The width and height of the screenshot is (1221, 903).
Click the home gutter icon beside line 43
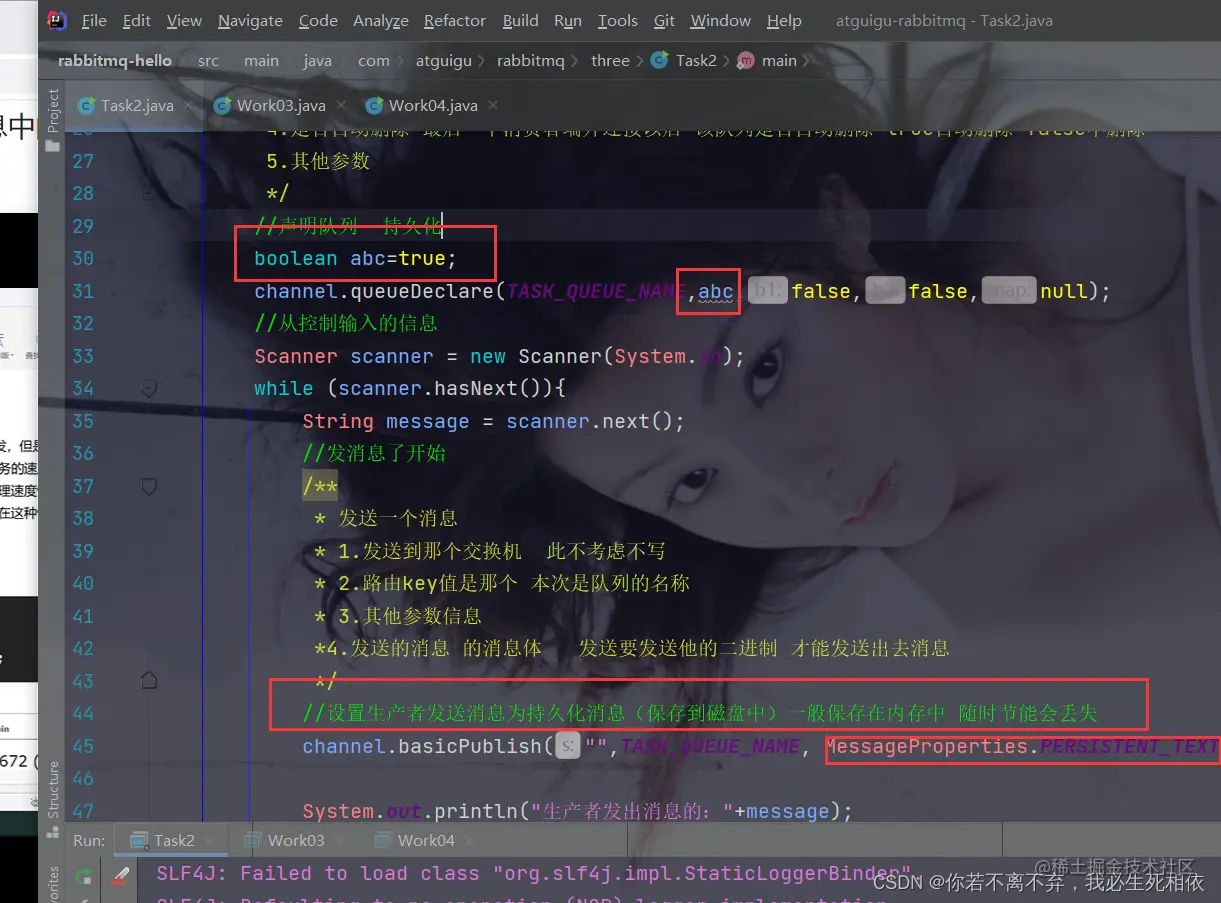[148, 681]
